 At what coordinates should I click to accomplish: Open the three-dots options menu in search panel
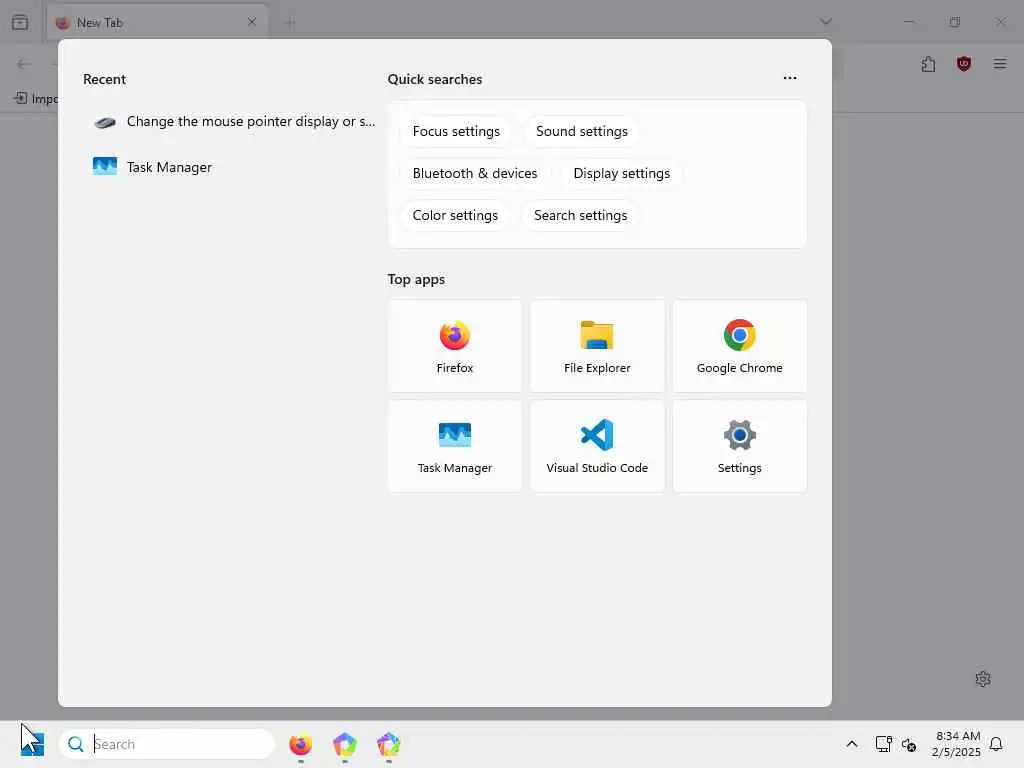tap(790, 78)
